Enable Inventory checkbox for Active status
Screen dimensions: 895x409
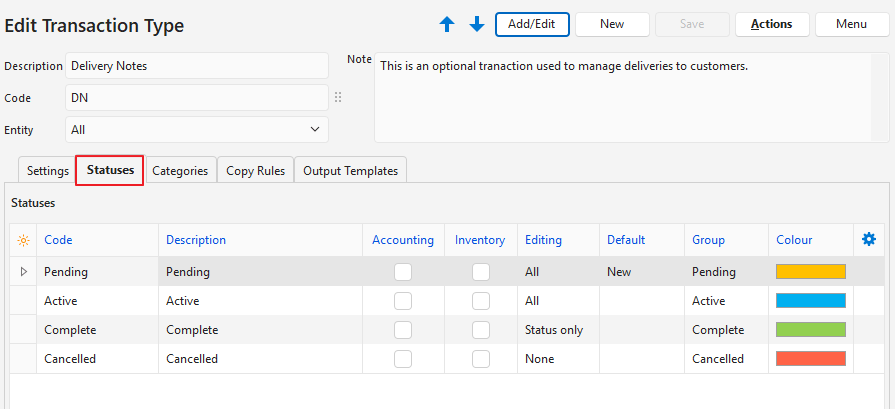481,300
